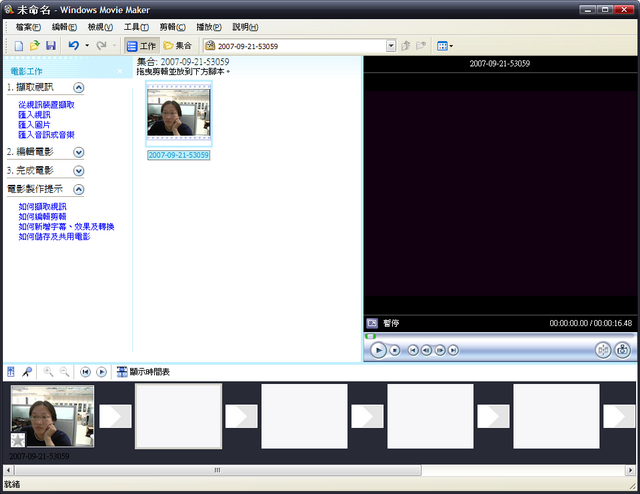Toggle the 集合 collections pane button
This screenshot has width=640, height=494.
point(178,46)
